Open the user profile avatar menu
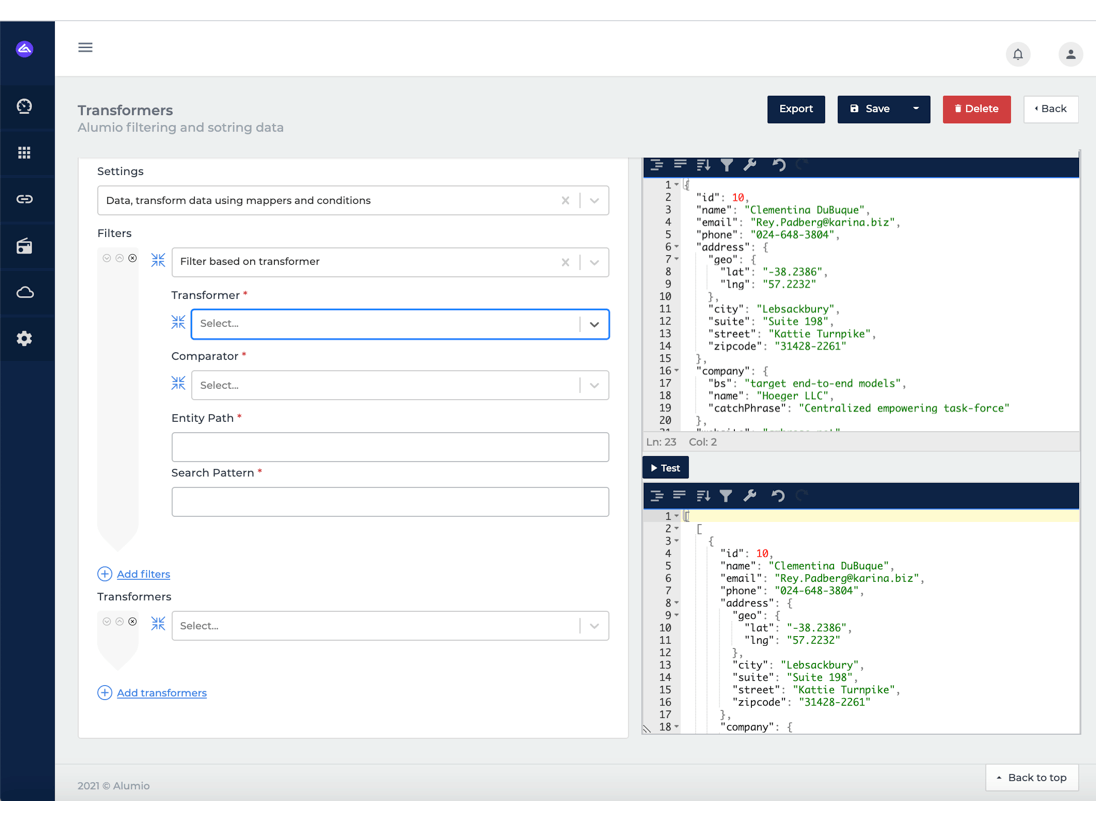The height and width of the screenshot is (820, 1096). (x=1070, y=54)
